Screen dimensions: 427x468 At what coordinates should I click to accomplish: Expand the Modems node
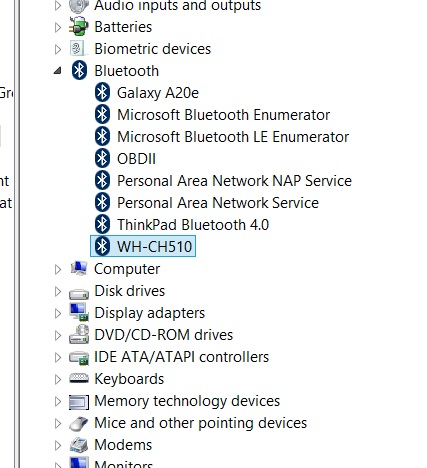point(58,445)
